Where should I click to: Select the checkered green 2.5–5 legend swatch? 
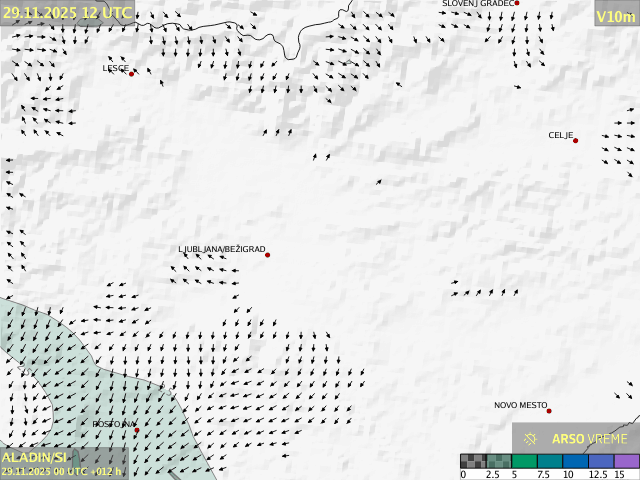tap(499, 461)
